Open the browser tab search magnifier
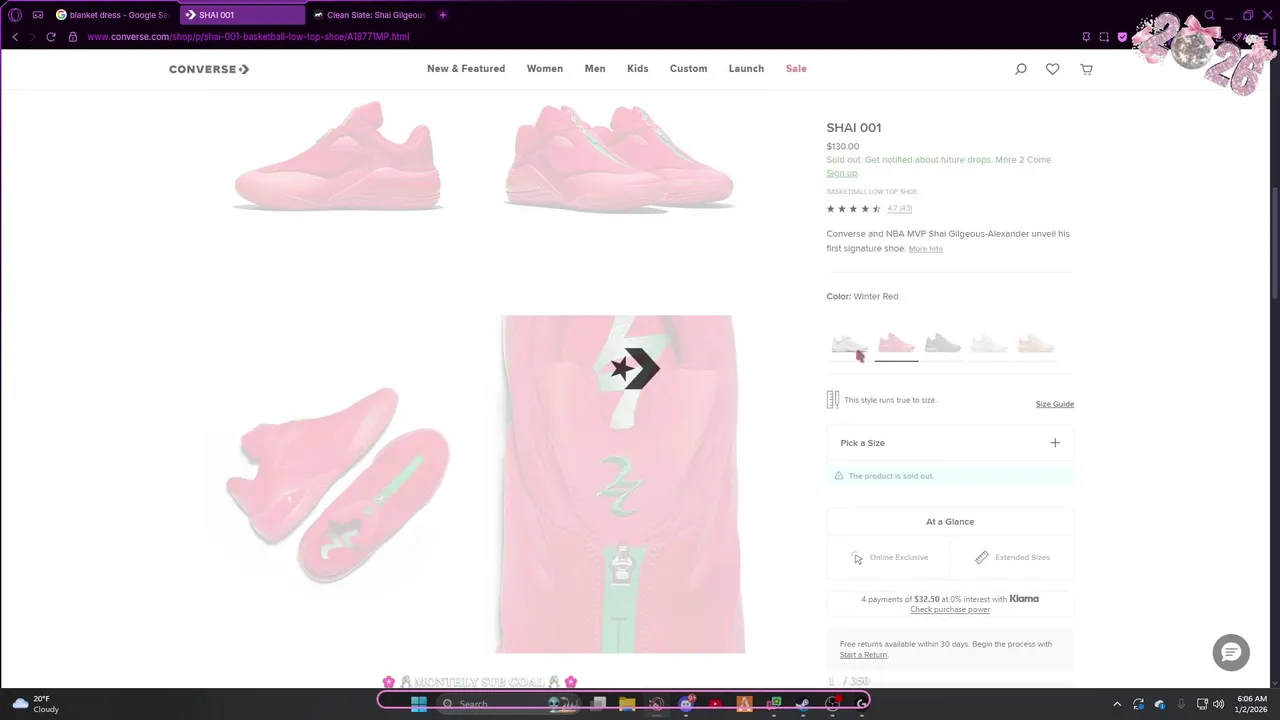The width and height of the screenshot is (1280, 720). pyautogui.click(x=1209, y=15)
